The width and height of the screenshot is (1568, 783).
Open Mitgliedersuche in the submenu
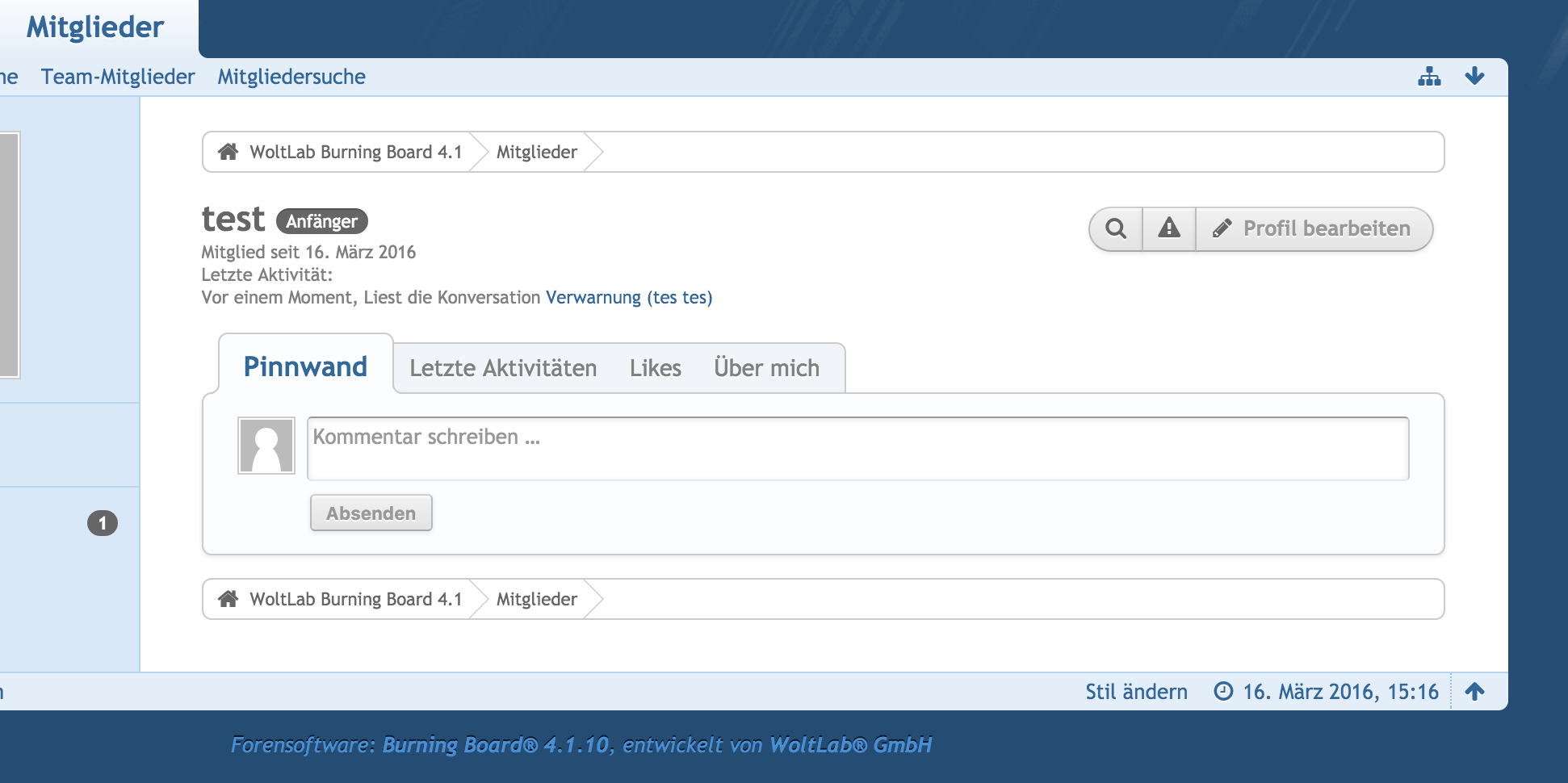click(291, 77)
